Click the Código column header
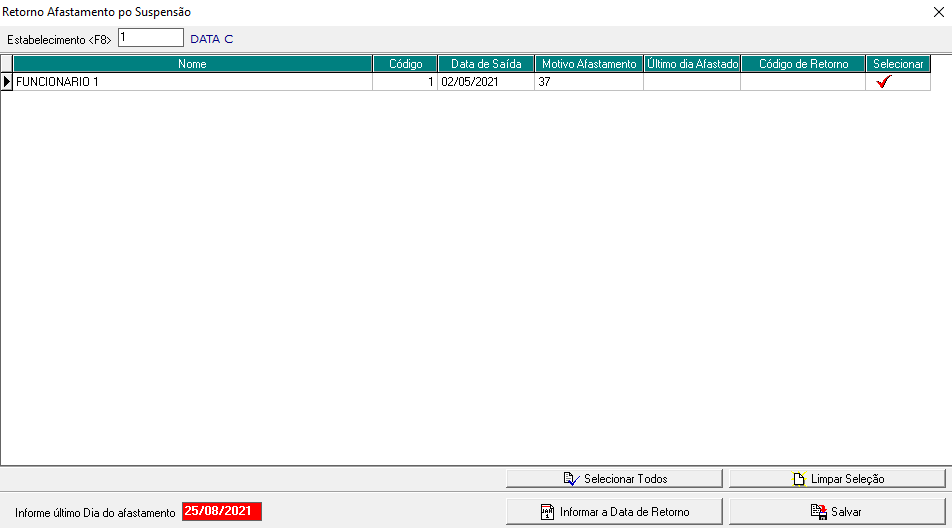Image resolution: width=952 pixels, height=528 pixels. 406,64
